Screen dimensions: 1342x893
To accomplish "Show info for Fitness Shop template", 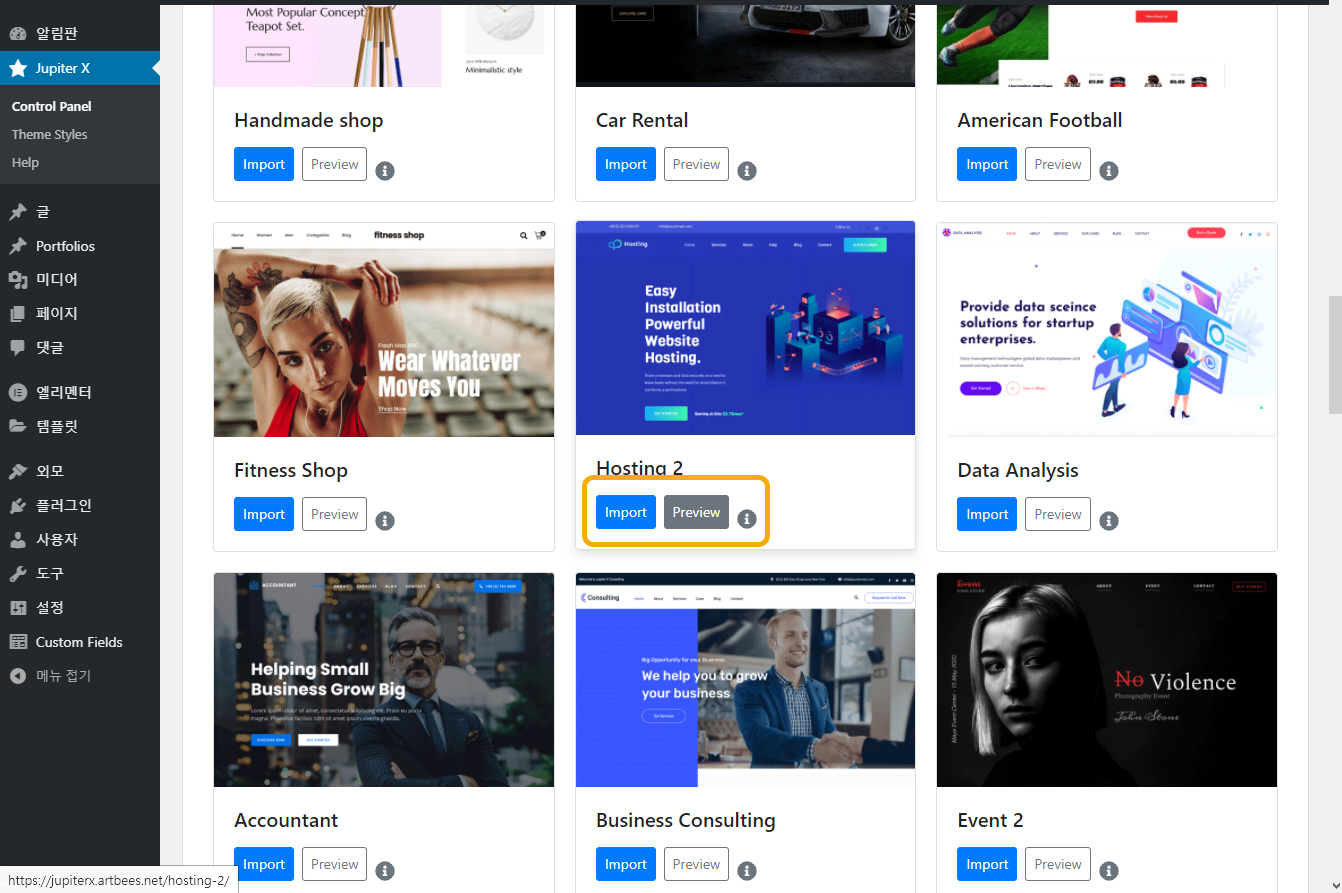I will (385, 521).
